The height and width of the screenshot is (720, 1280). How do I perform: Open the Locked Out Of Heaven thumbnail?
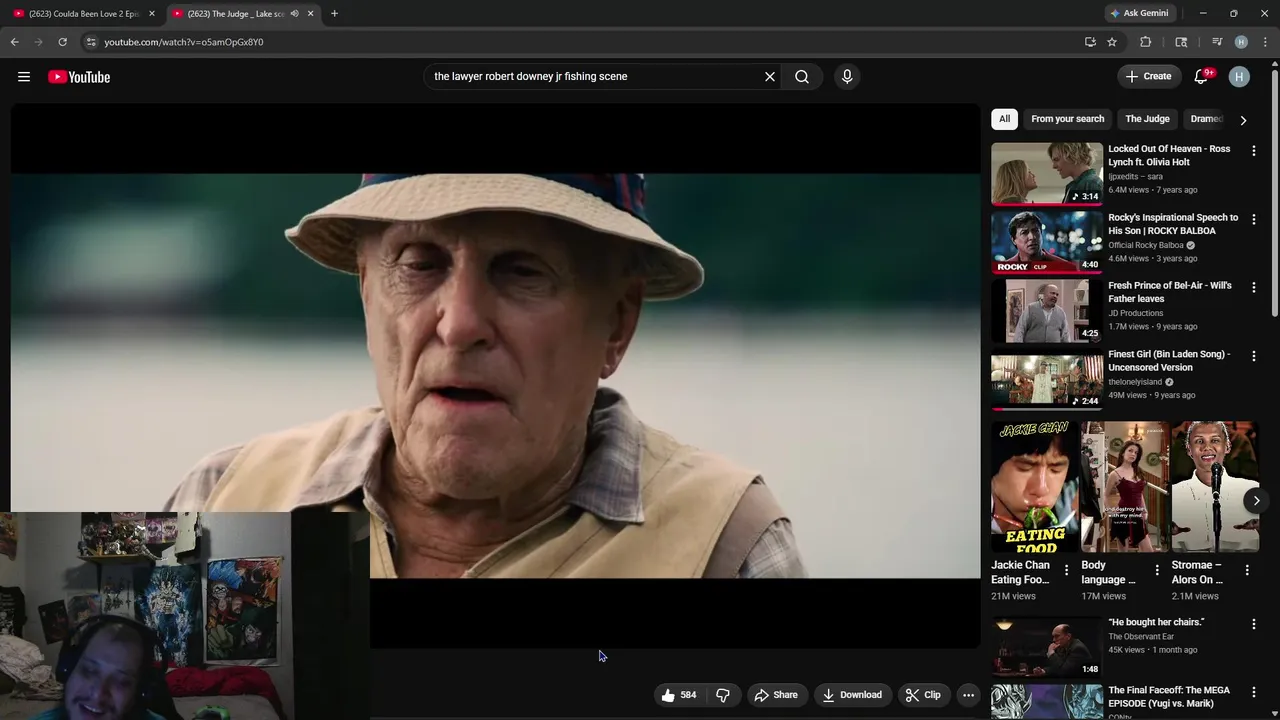[x=1047, y=173]
